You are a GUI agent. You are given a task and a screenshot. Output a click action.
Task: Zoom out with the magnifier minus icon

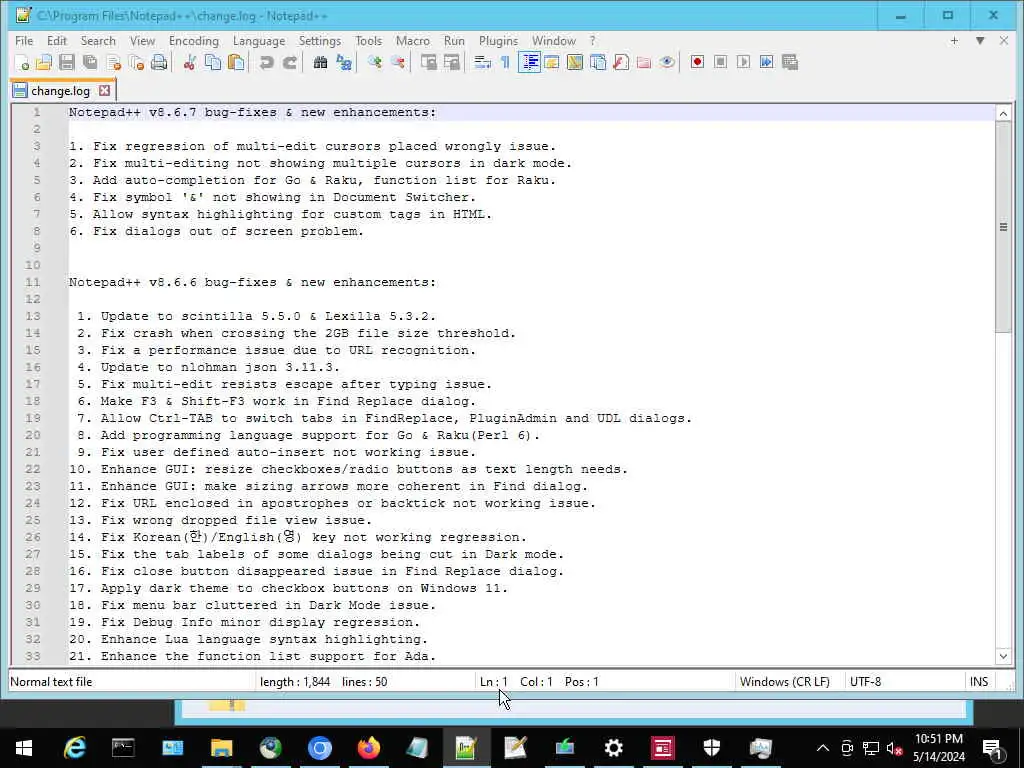click(398, 63)
